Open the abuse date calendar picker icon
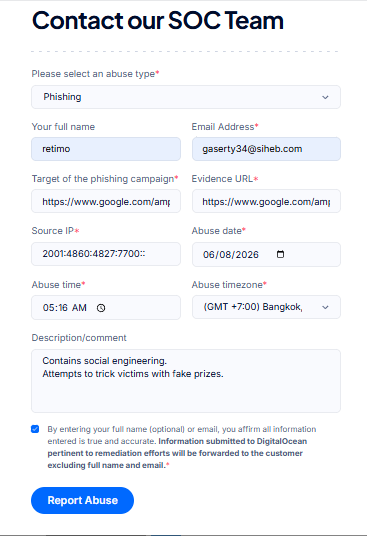 point(280,254)
